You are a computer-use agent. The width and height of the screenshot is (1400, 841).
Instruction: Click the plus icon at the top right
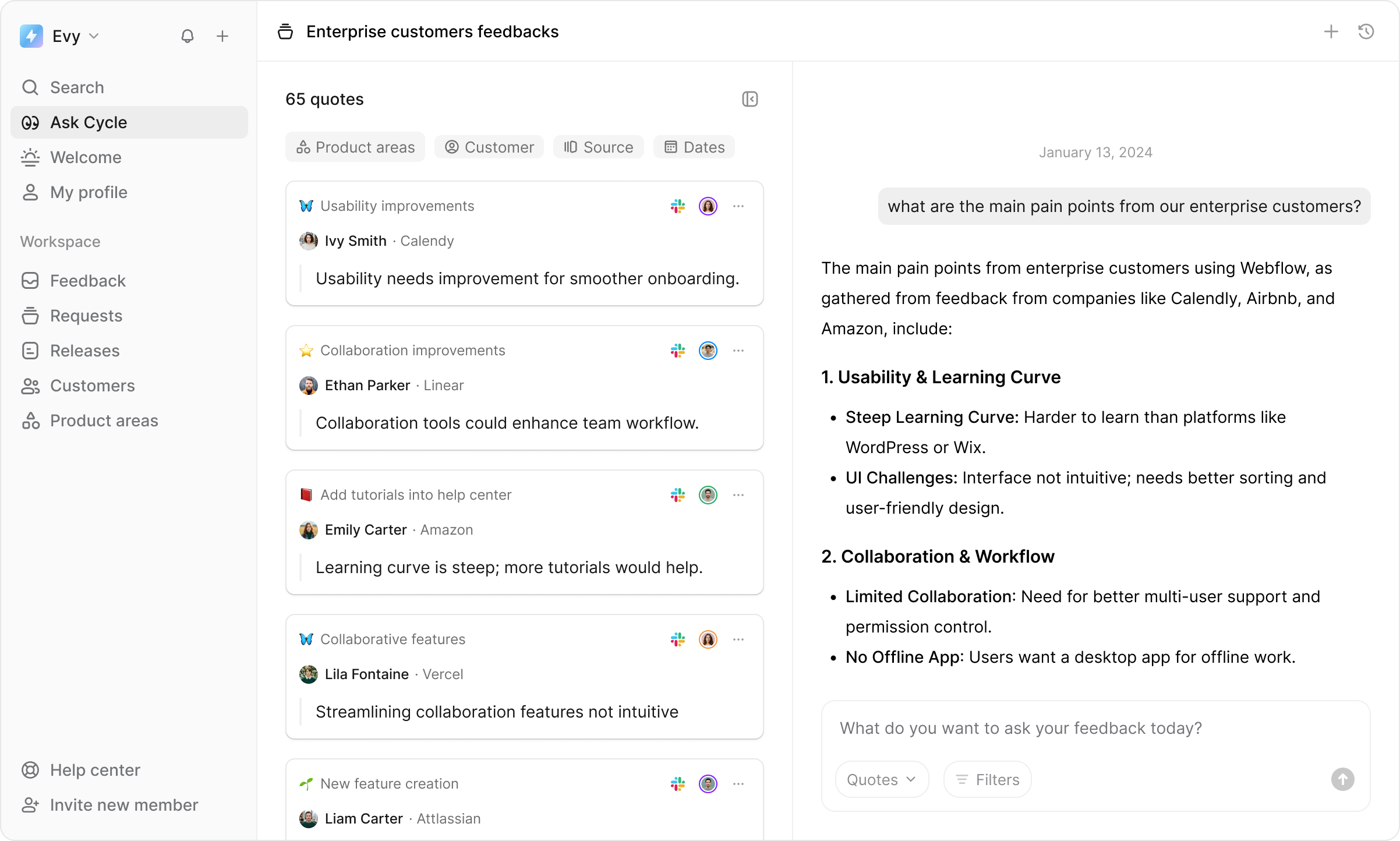pyautogui.click(x=1330, y=32)
